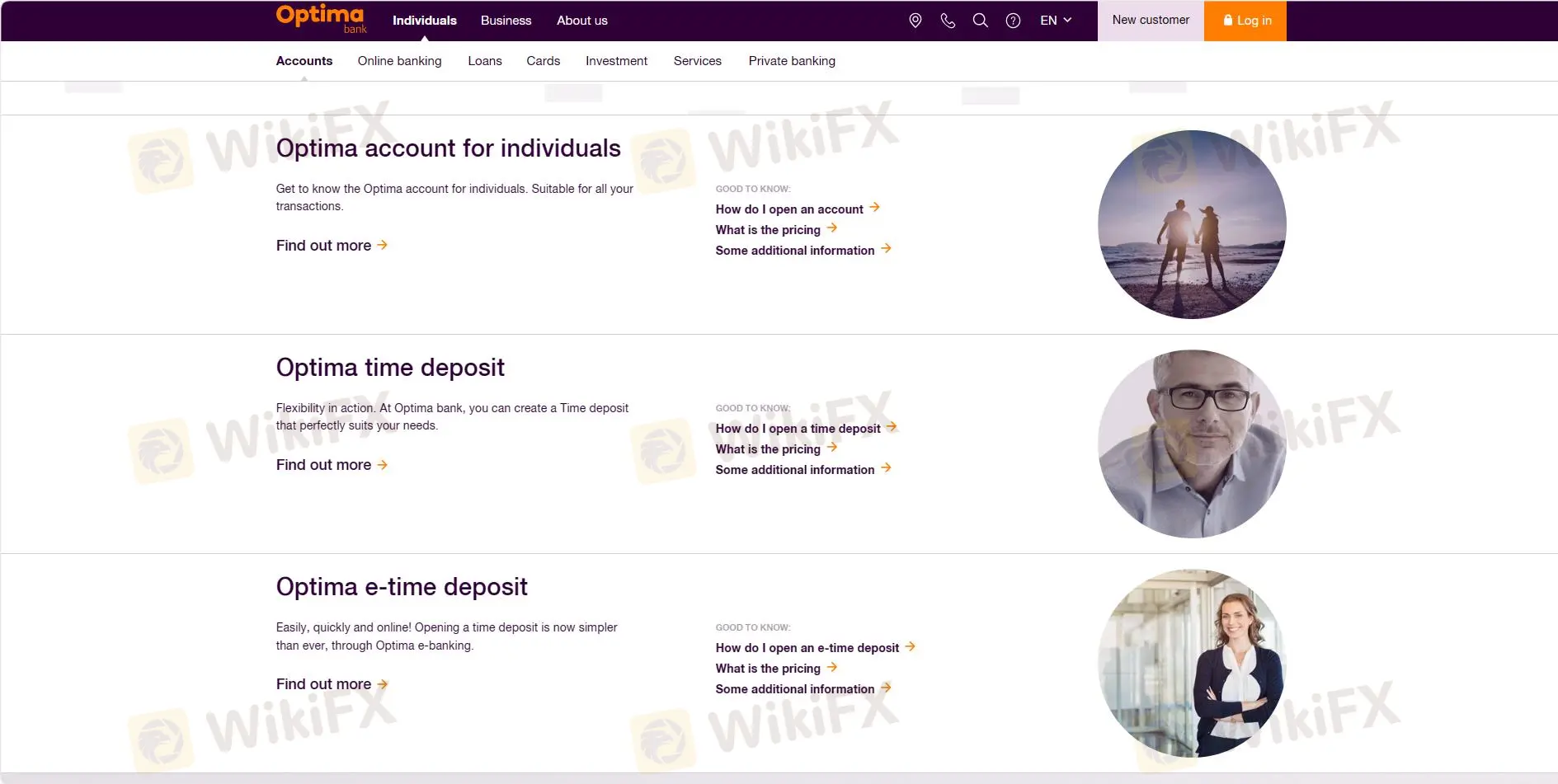Open How do I open a time deposit

(806, 429)
